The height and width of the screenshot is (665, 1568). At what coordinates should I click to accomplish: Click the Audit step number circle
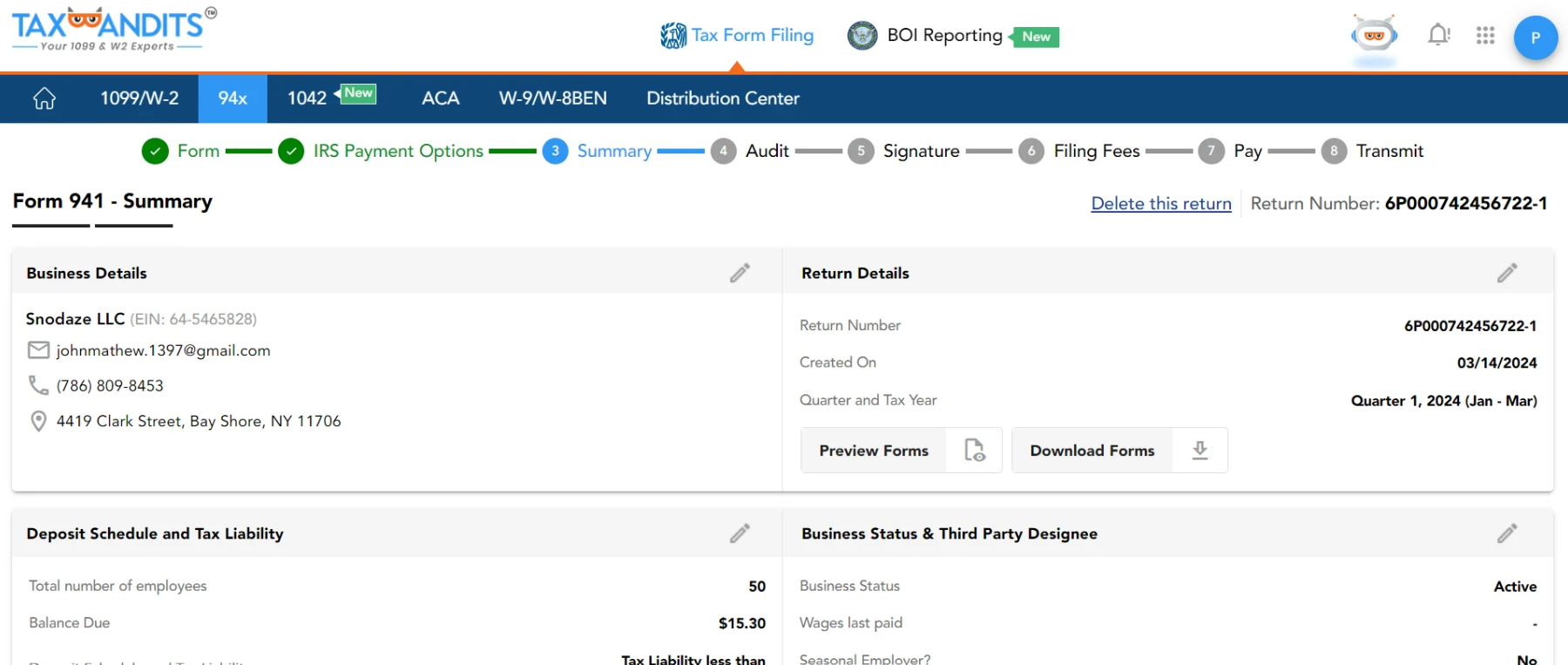723,152
